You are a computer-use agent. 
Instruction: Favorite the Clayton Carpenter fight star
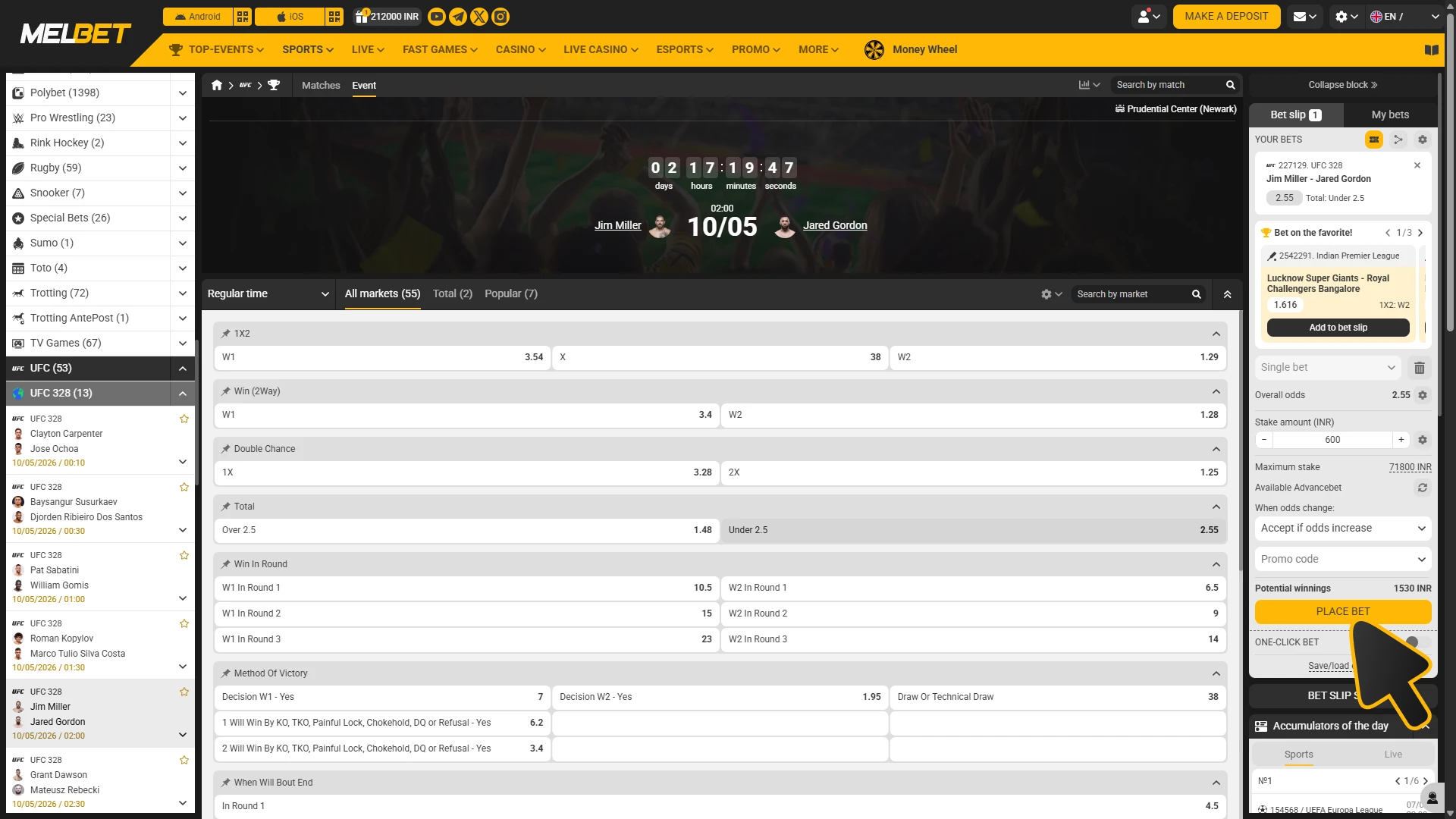184,419
